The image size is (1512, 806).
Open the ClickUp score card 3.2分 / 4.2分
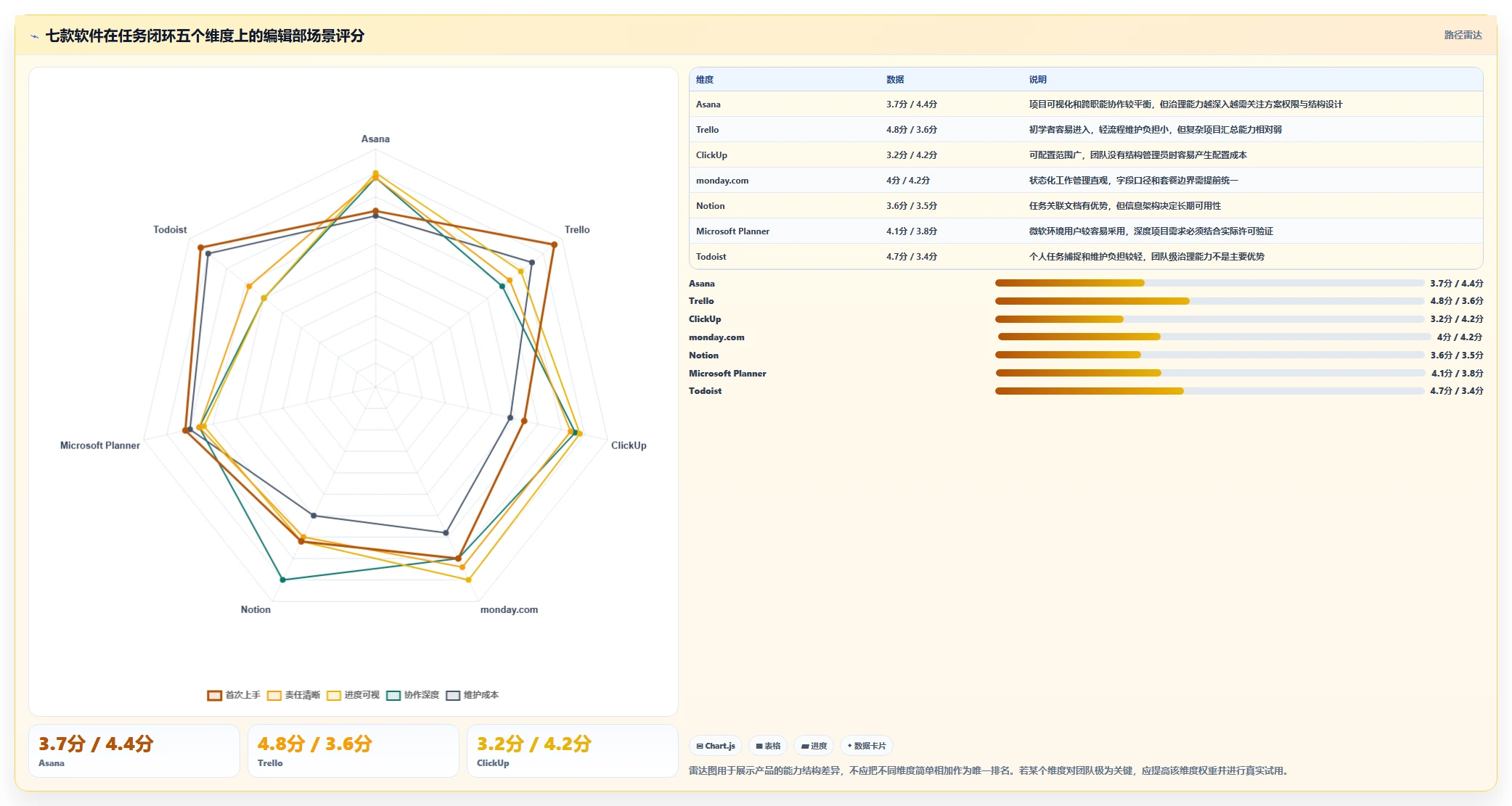(x=573, y=751)
